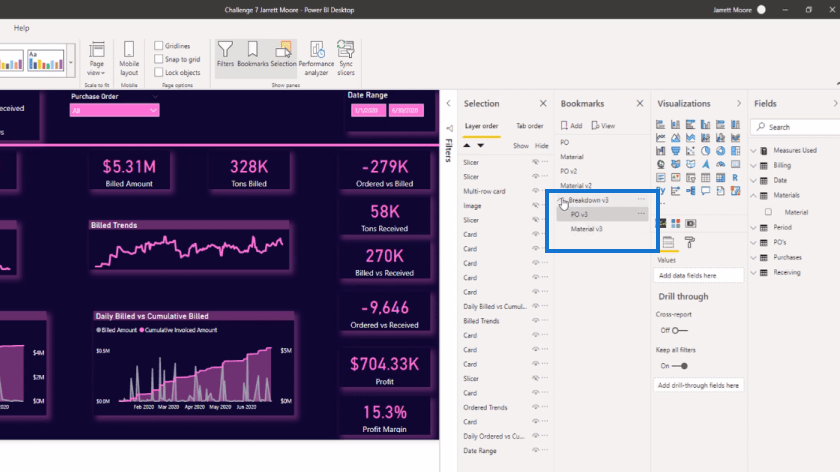
Task: Select the pie chart visual
Action: pyautogui.click(x=706, y=151)
